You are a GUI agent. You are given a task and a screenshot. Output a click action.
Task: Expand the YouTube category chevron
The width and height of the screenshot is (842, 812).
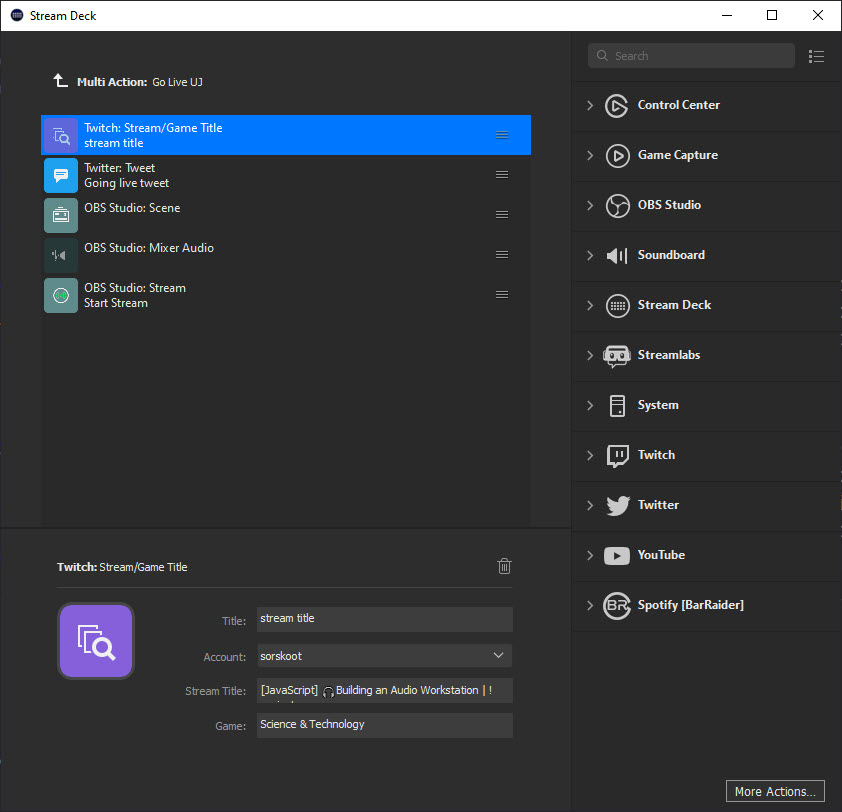[x=590, y=555]
